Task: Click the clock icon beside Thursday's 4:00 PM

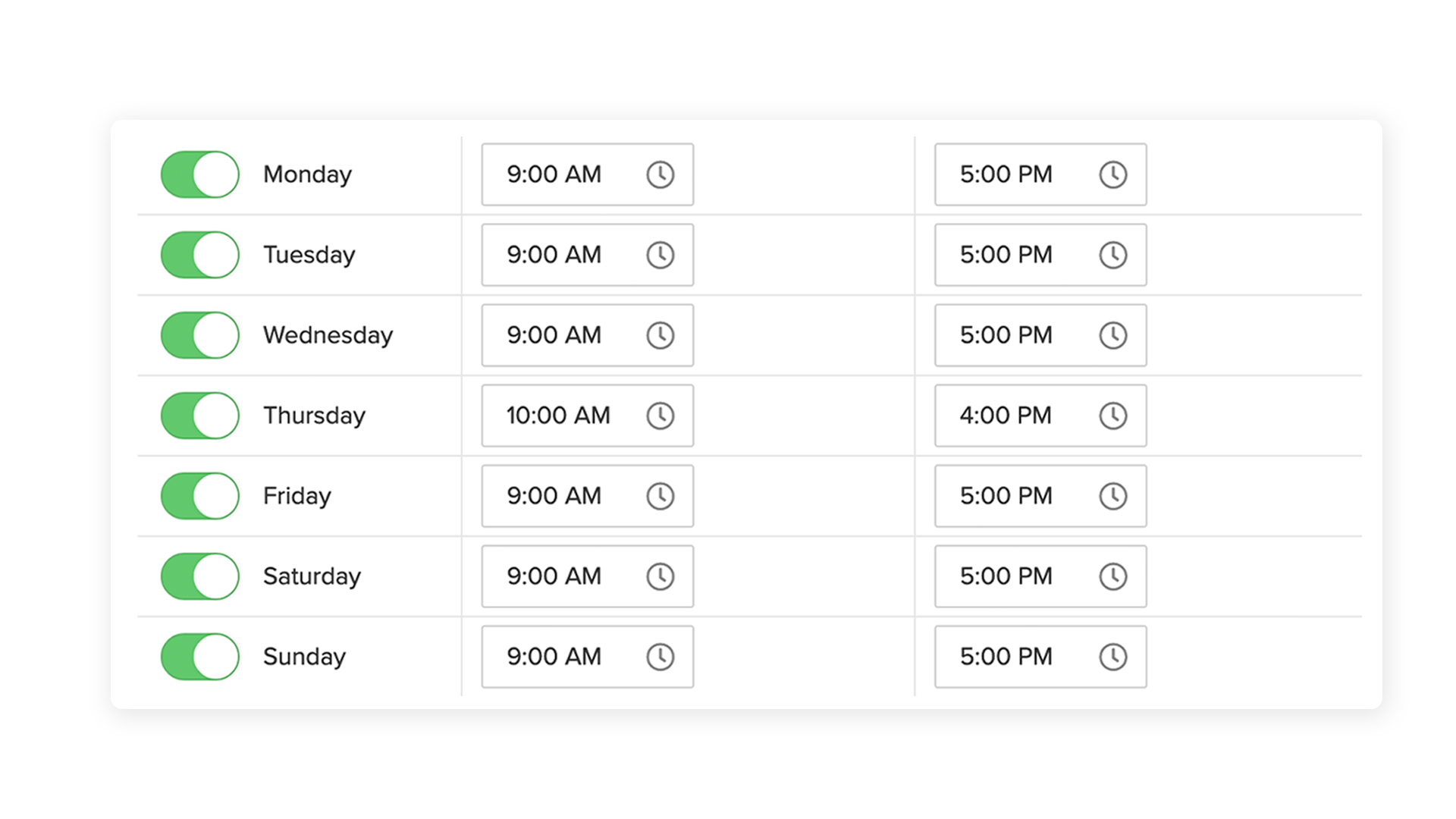Action: [x=1112, y=416]
